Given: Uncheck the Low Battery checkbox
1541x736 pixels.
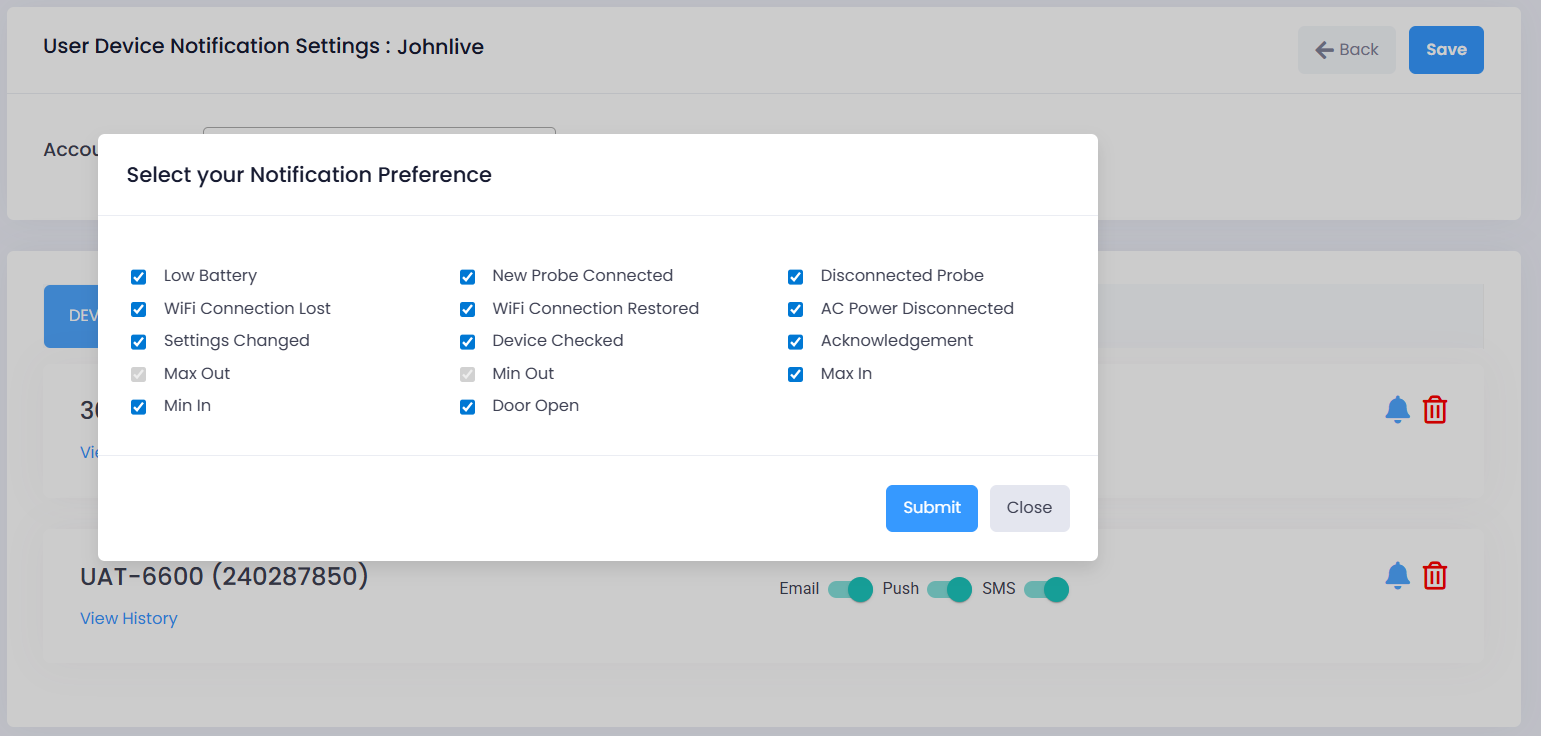Looking at the screenshot, I should (139, 277).
